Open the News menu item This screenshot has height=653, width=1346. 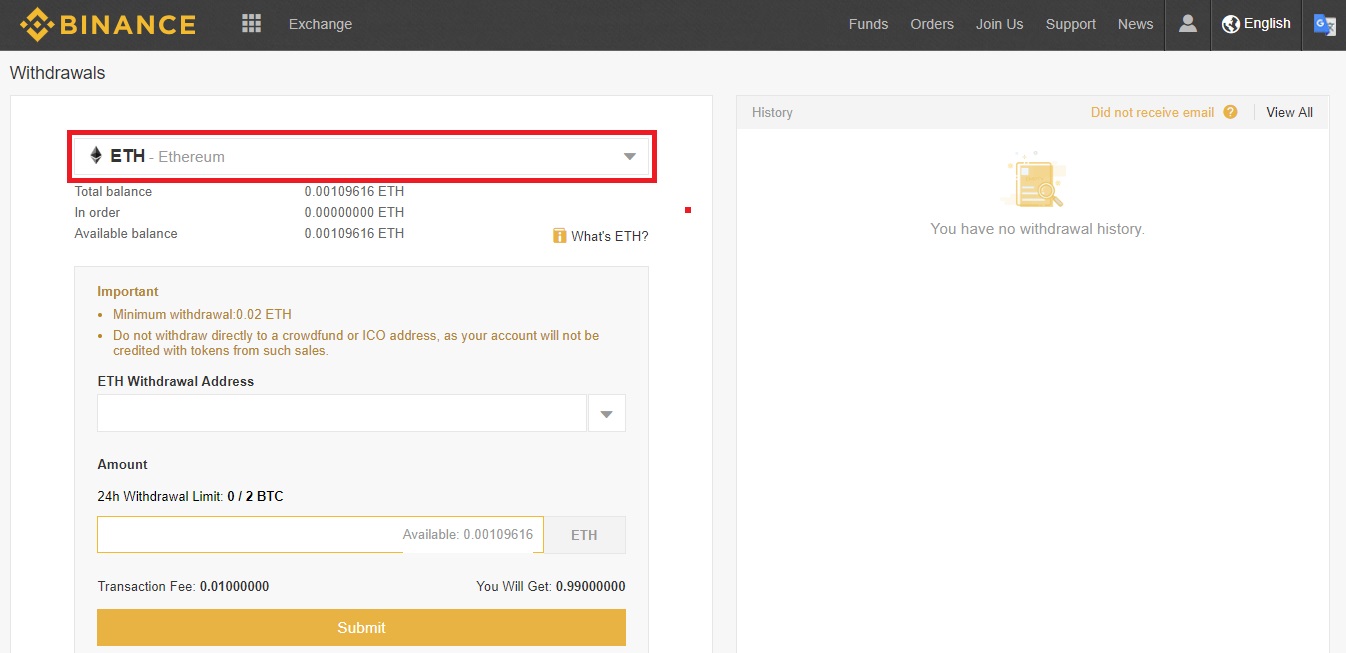(1136, 24)
